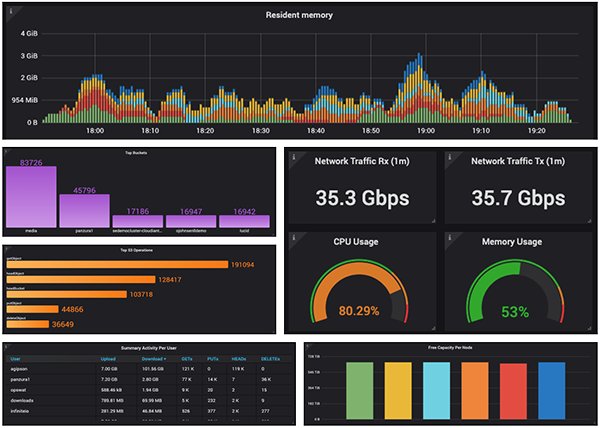The image size is (600, 428).
Task: Open the Network Traffic Tx (1m) title menu
Action: (x=518, y=161)
